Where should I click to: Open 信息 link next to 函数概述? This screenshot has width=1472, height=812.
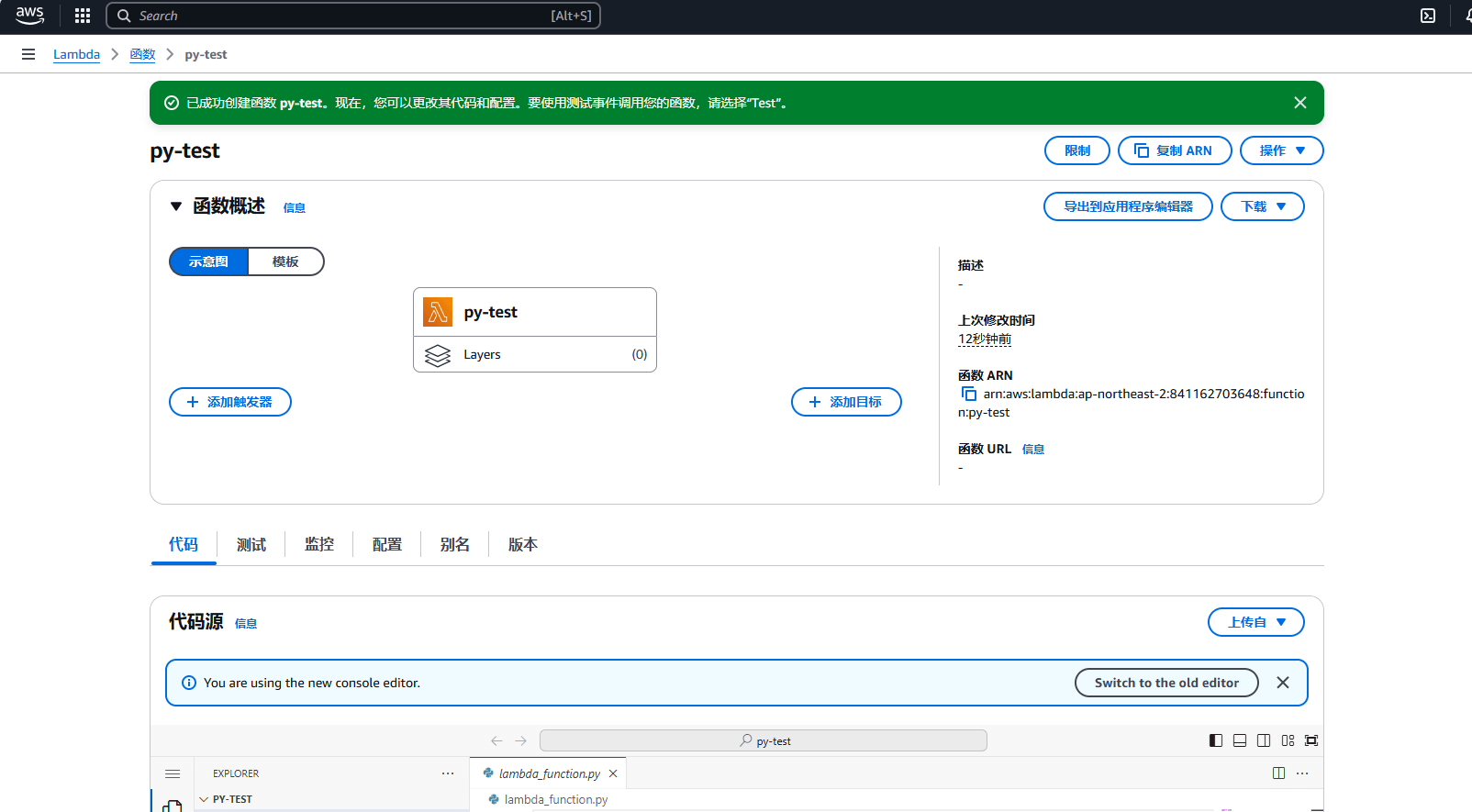coord(295,208)
